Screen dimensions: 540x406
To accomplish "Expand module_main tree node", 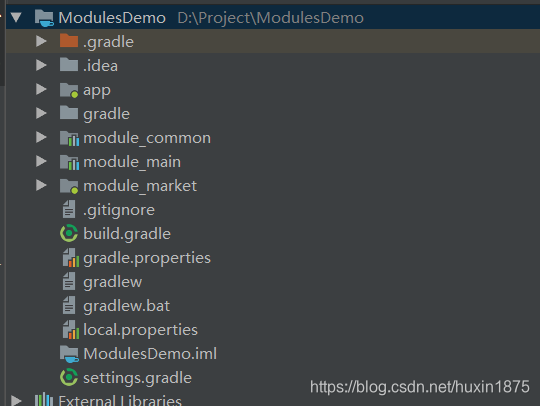I will coord(41,162).
